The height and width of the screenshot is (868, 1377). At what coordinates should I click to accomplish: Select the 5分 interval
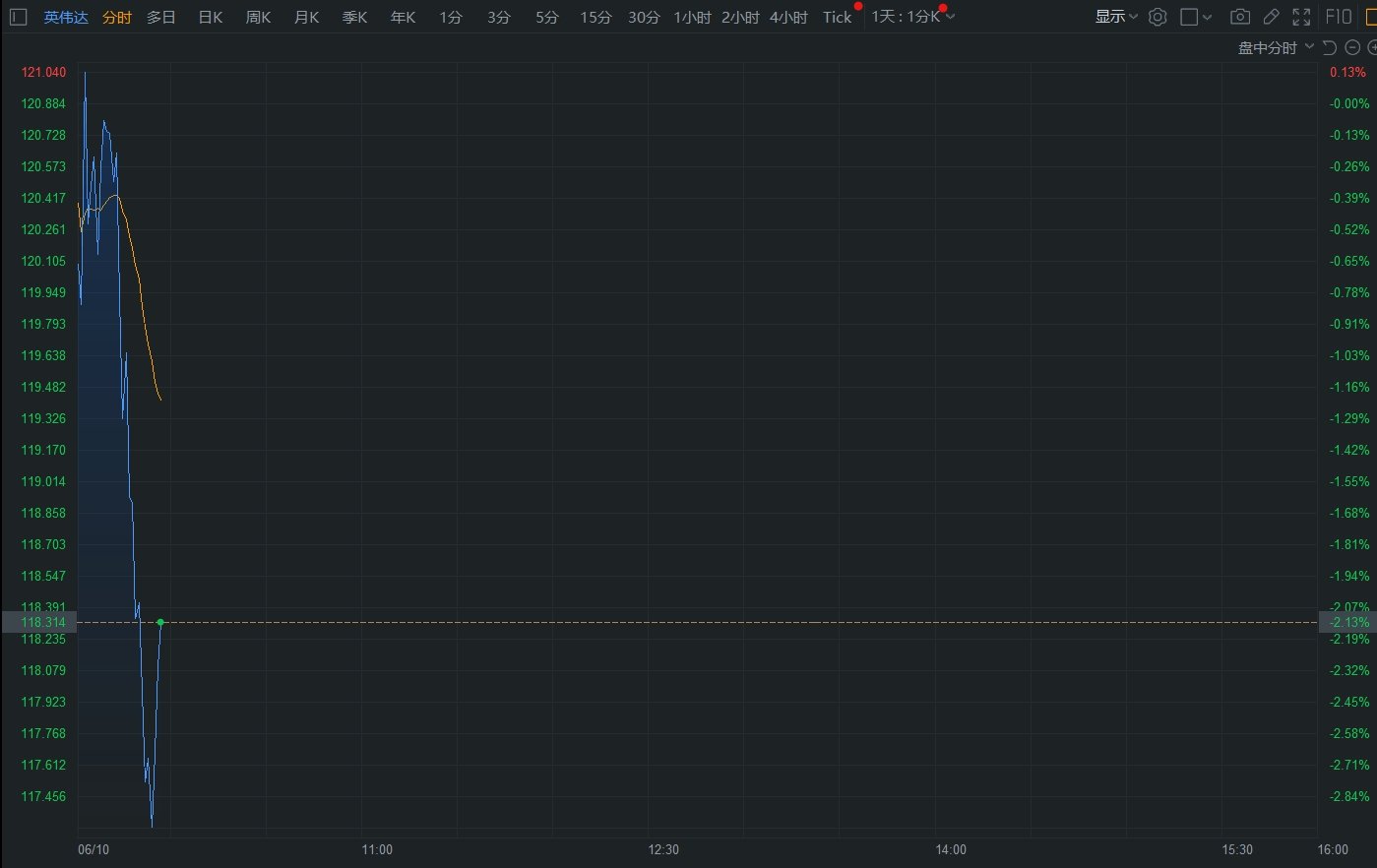click(547, 17)
